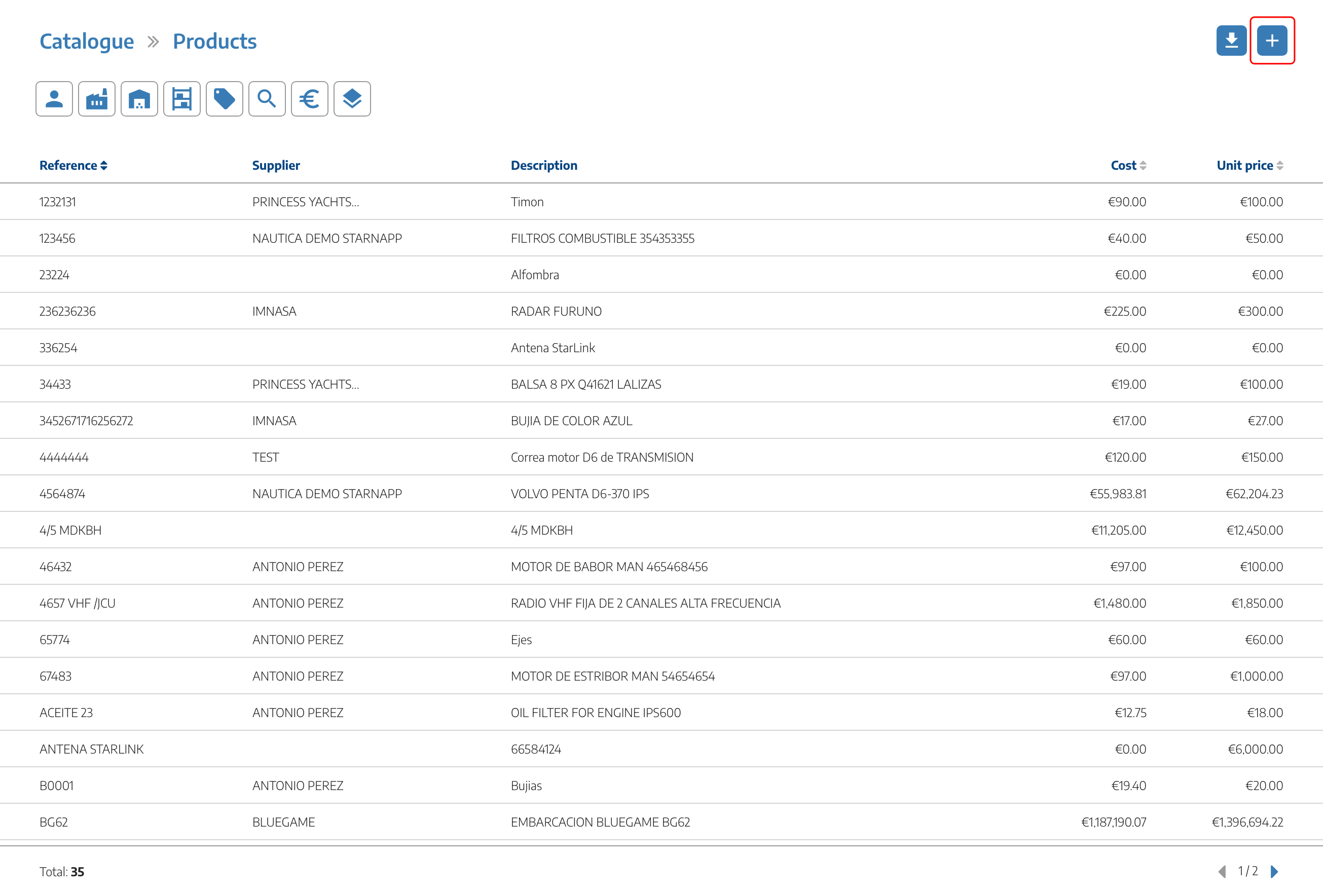The image size is (1323, 896).
Task: Select the Ejes product row
Action: (x=661, y=640)
